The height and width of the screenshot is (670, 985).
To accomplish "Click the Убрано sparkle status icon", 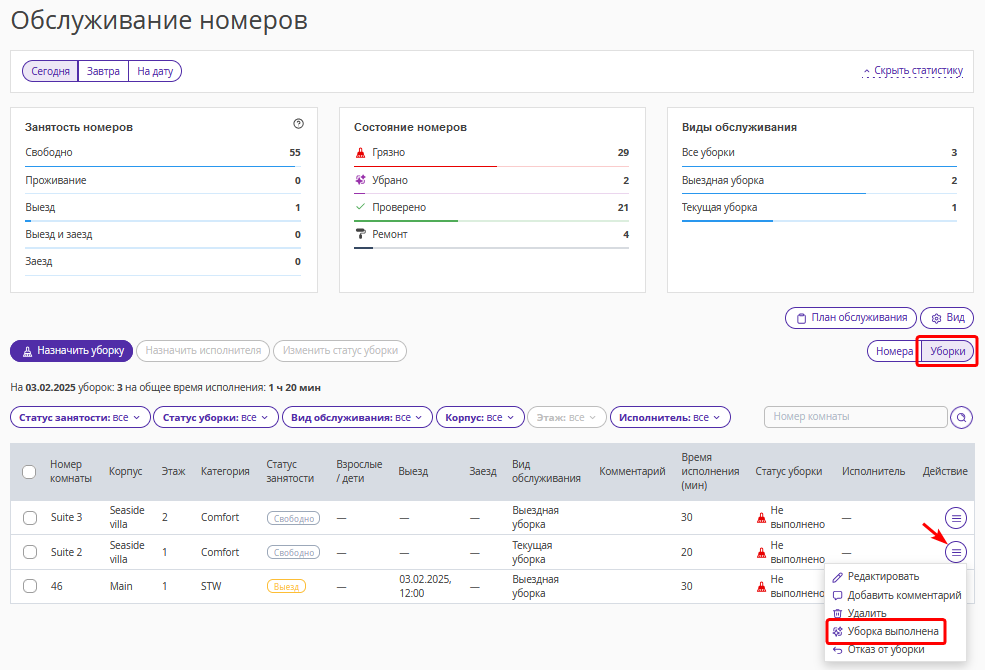I will coord(361,180).
